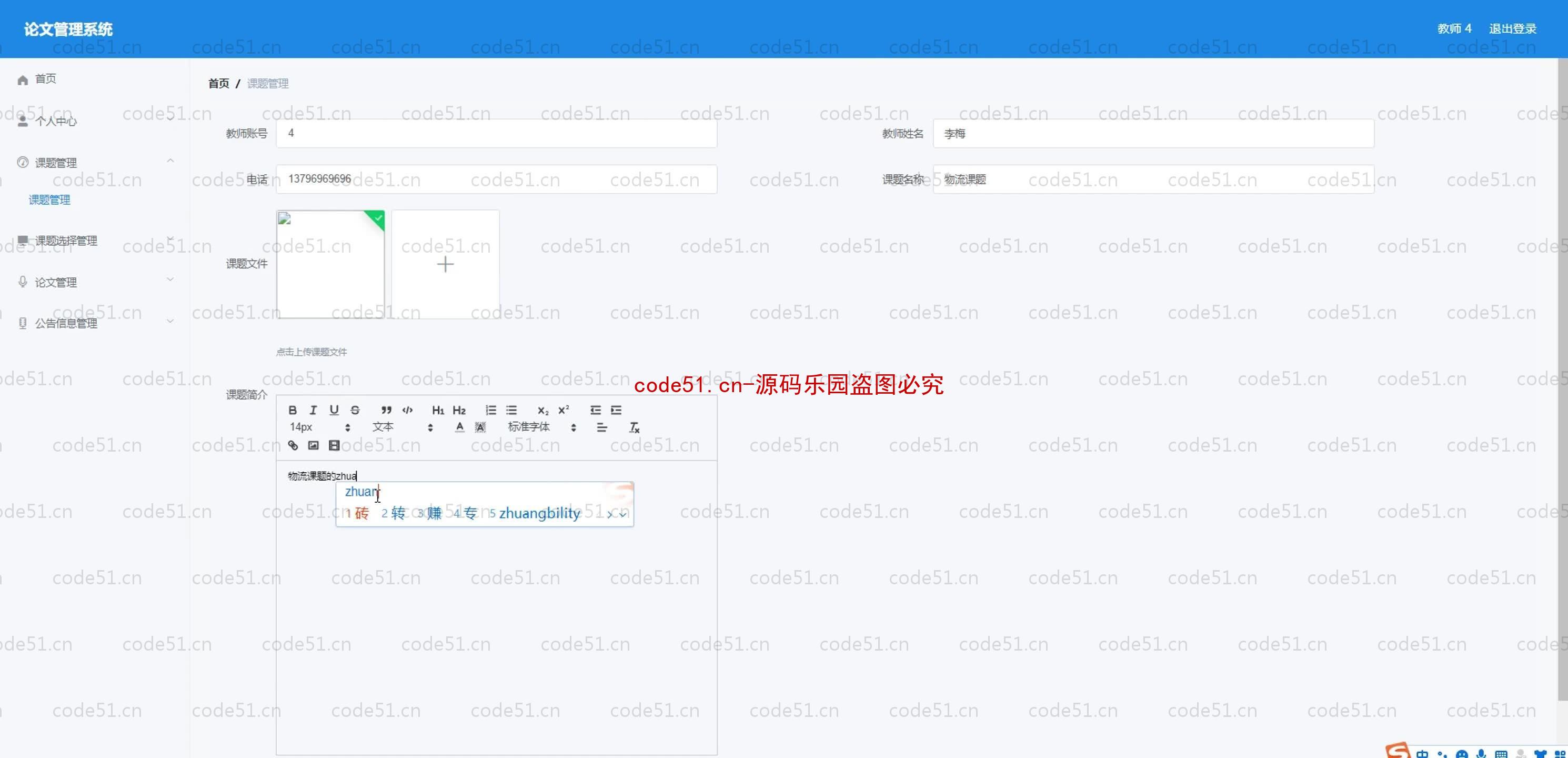
Task: Decrease the text indent
Action: (595, 410)
